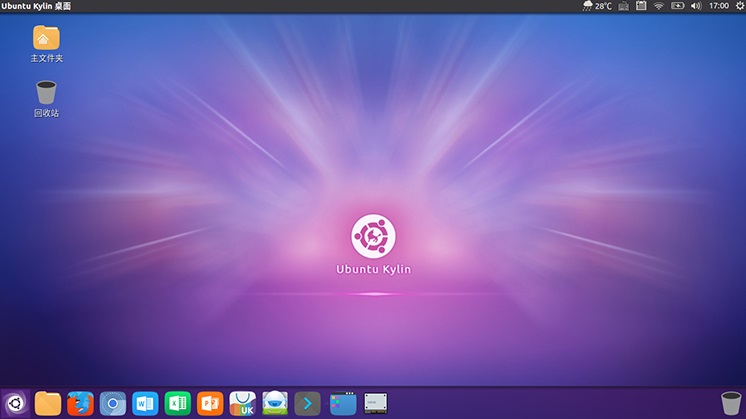The image size is (746, 419).
Task: Open the battery status indicator
Action: 677,6
